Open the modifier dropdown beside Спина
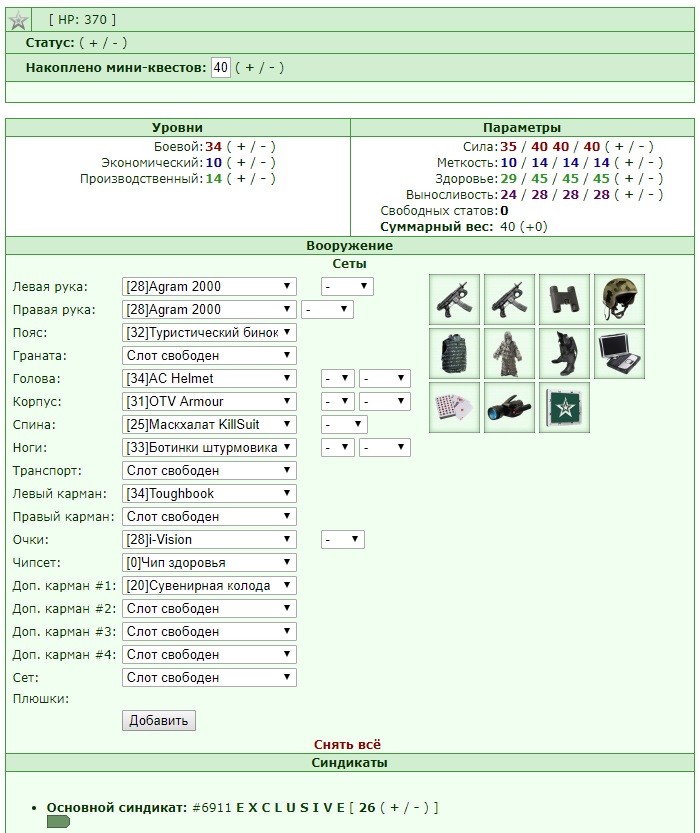 coord(344,424)
